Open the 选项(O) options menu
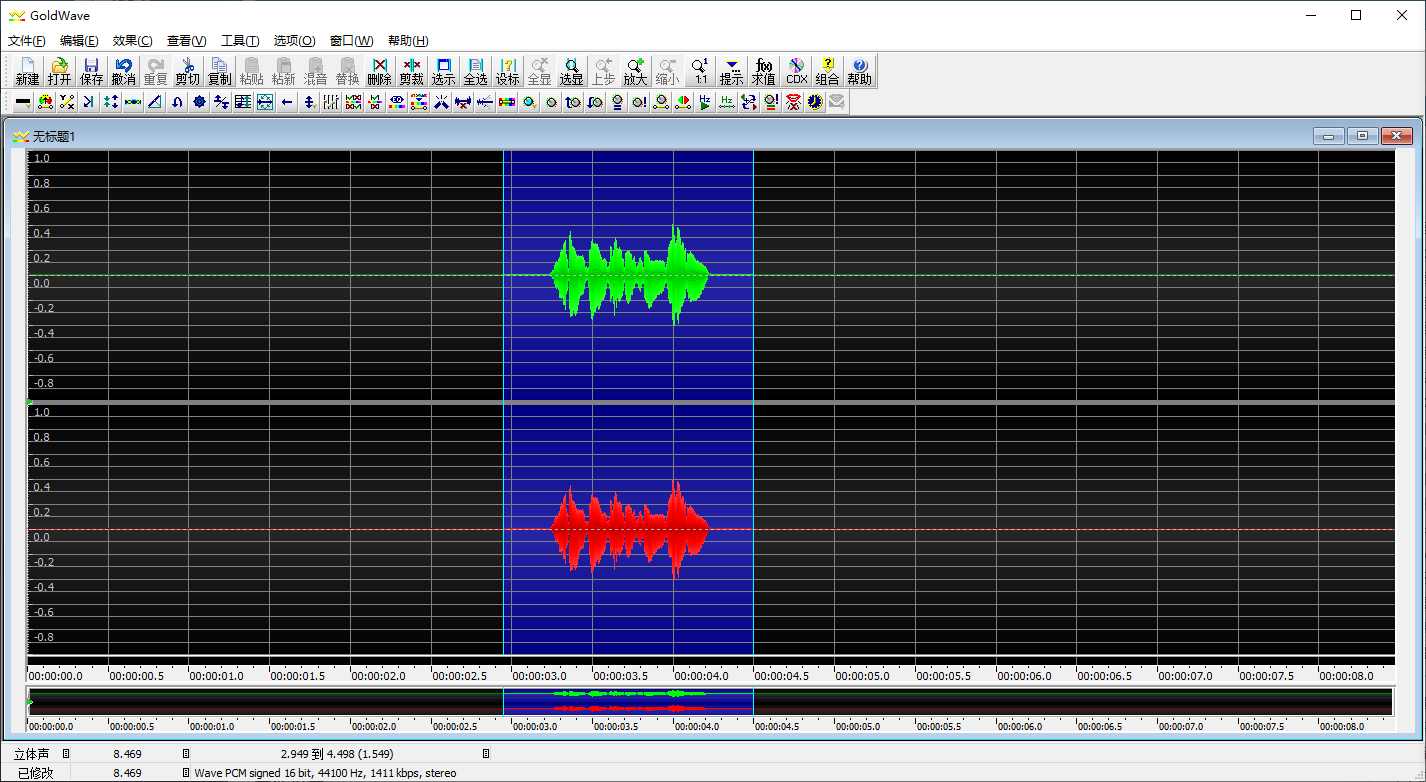This screenshot has height=782, width=1426. pyautogui.click(x=295, y=41)
